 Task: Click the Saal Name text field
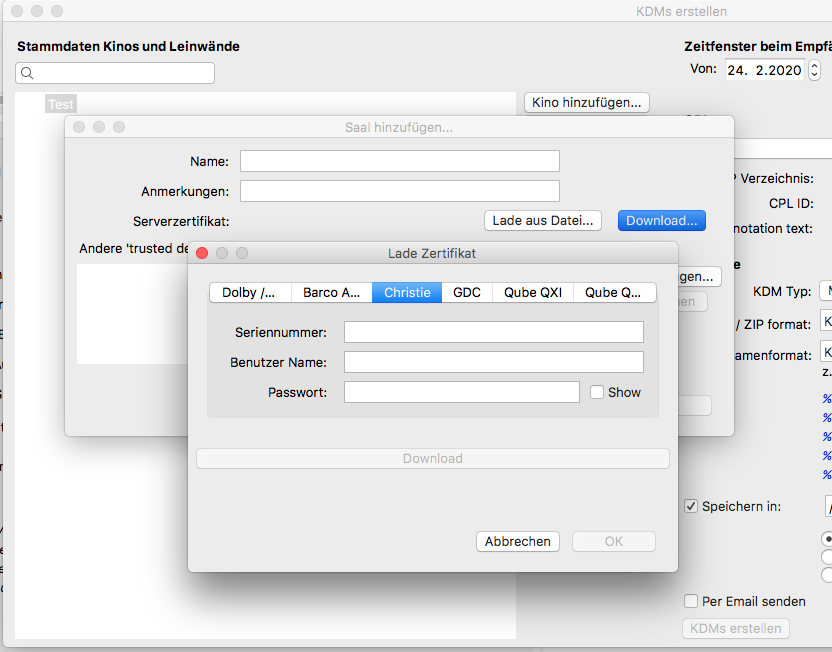pos(399,161)
